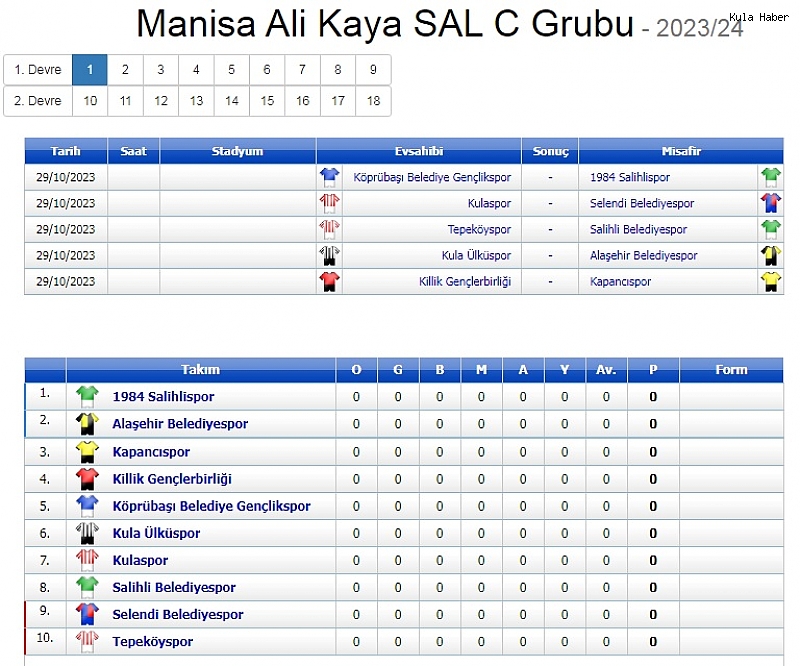
Task: Click the red-blue jersey icon of Selendi Belediyespor fixture
Action: tap(770, 203)
